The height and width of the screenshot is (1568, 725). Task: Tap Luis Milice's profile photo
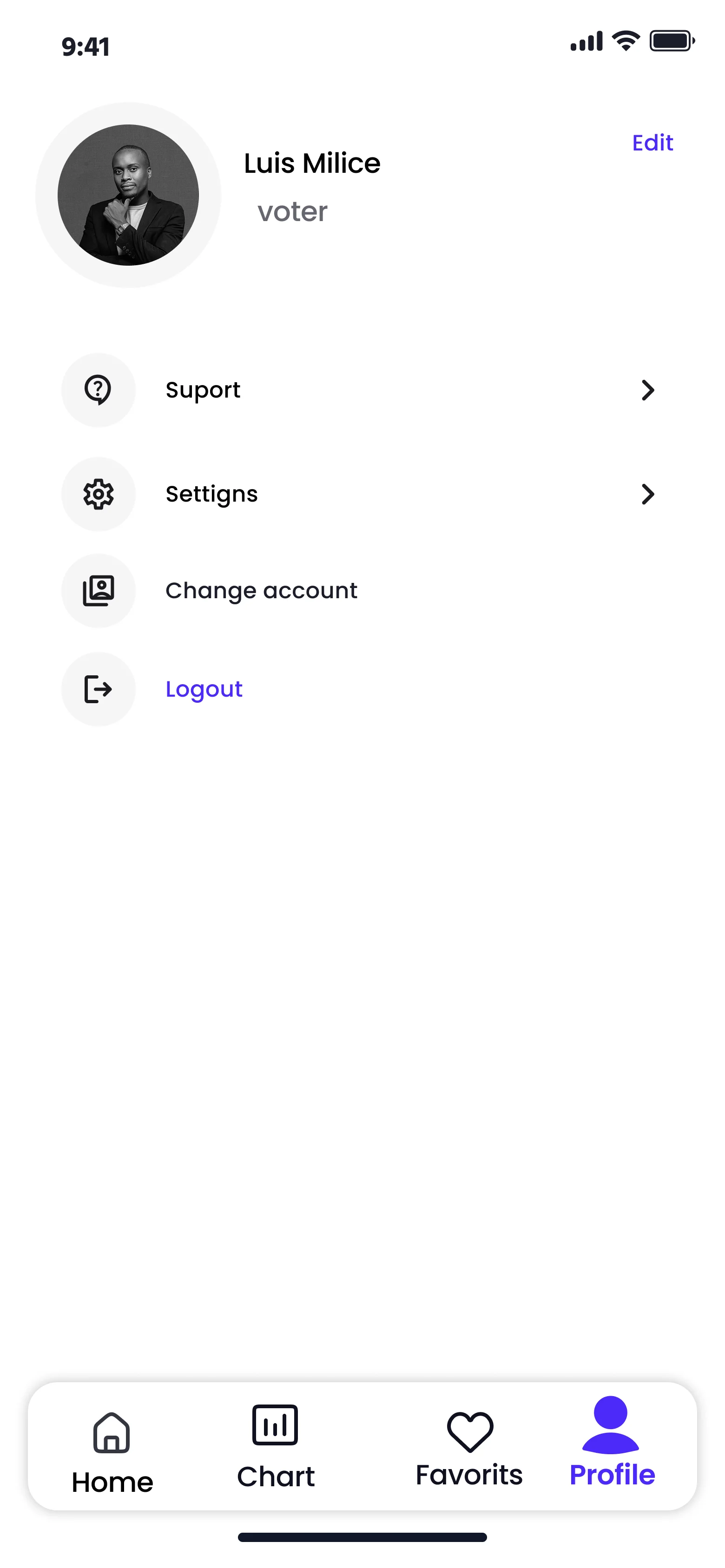pos(128,195)
